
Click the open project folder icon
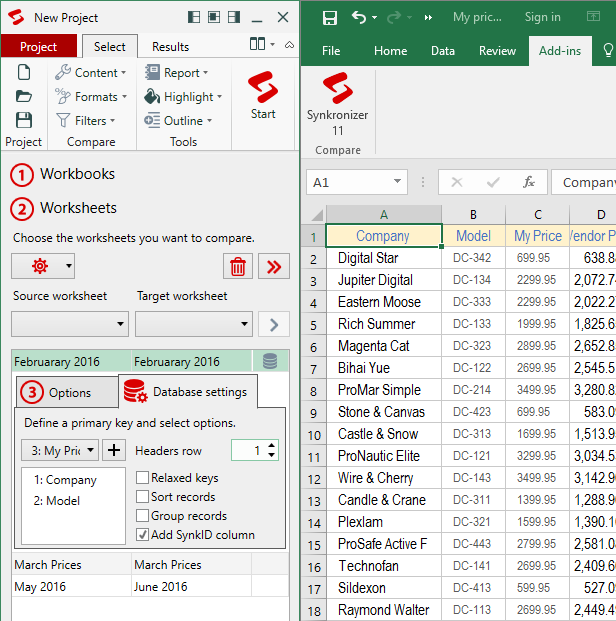[x=24, y=96]
